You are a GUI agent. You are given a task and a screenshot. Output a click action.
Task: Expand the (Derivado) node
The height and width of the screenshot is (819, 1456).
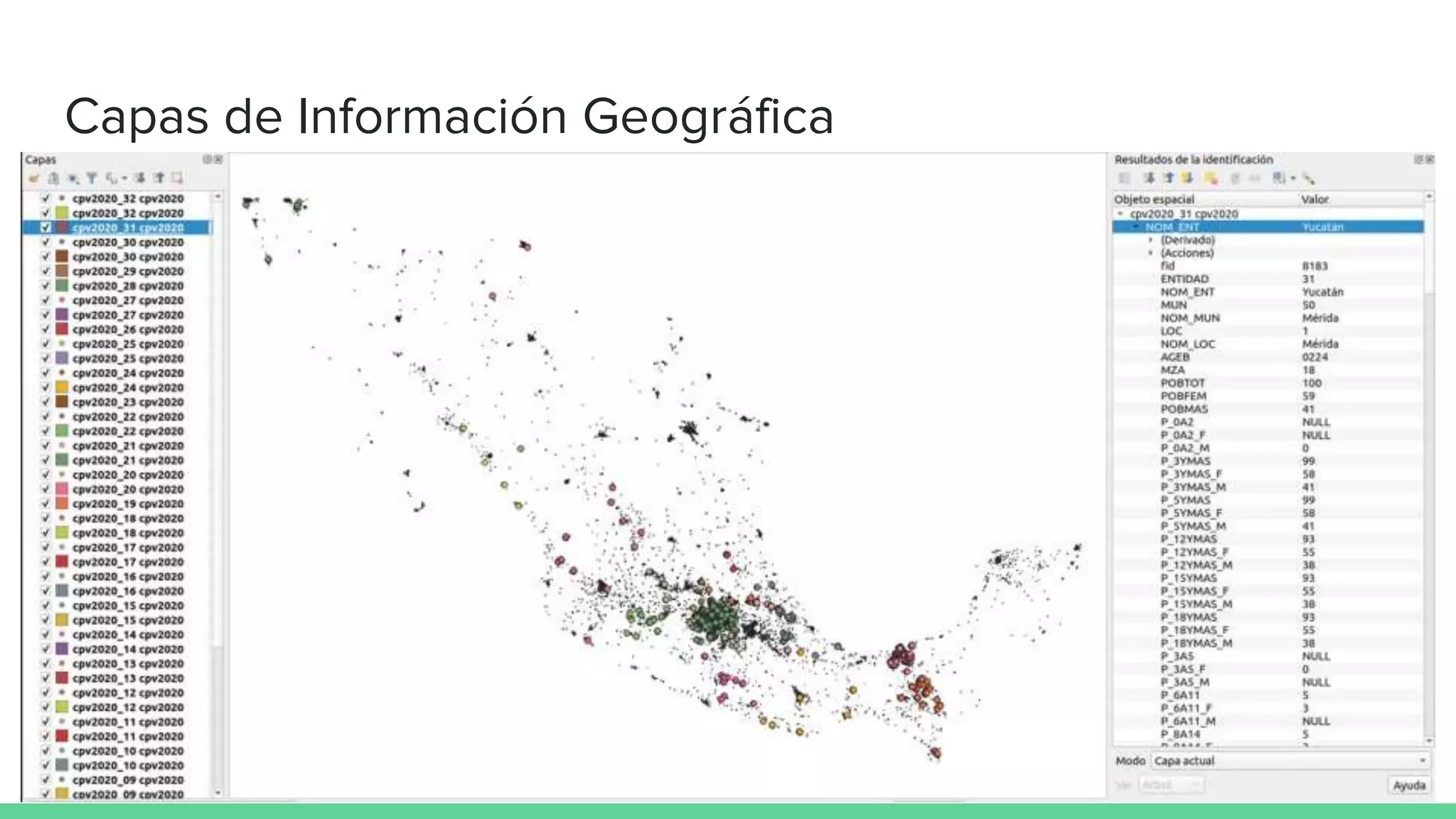coord(1151,240)
